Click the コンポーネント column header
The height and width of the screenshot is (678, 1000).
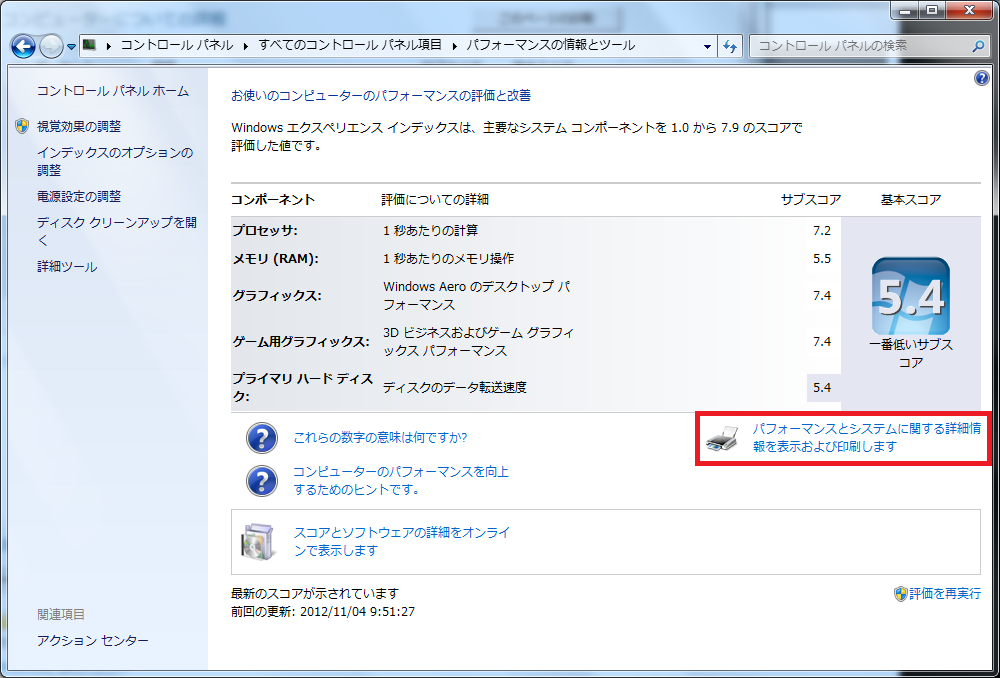tap(273, 200)
